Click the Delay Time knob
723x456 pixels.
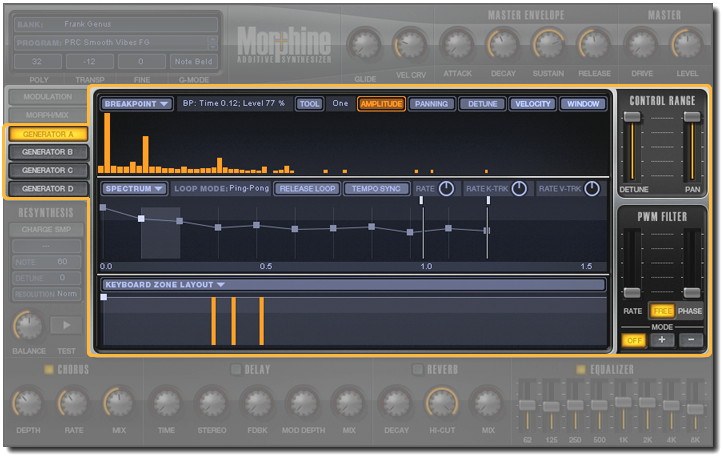pyautogui.click(x=166, y=403)
